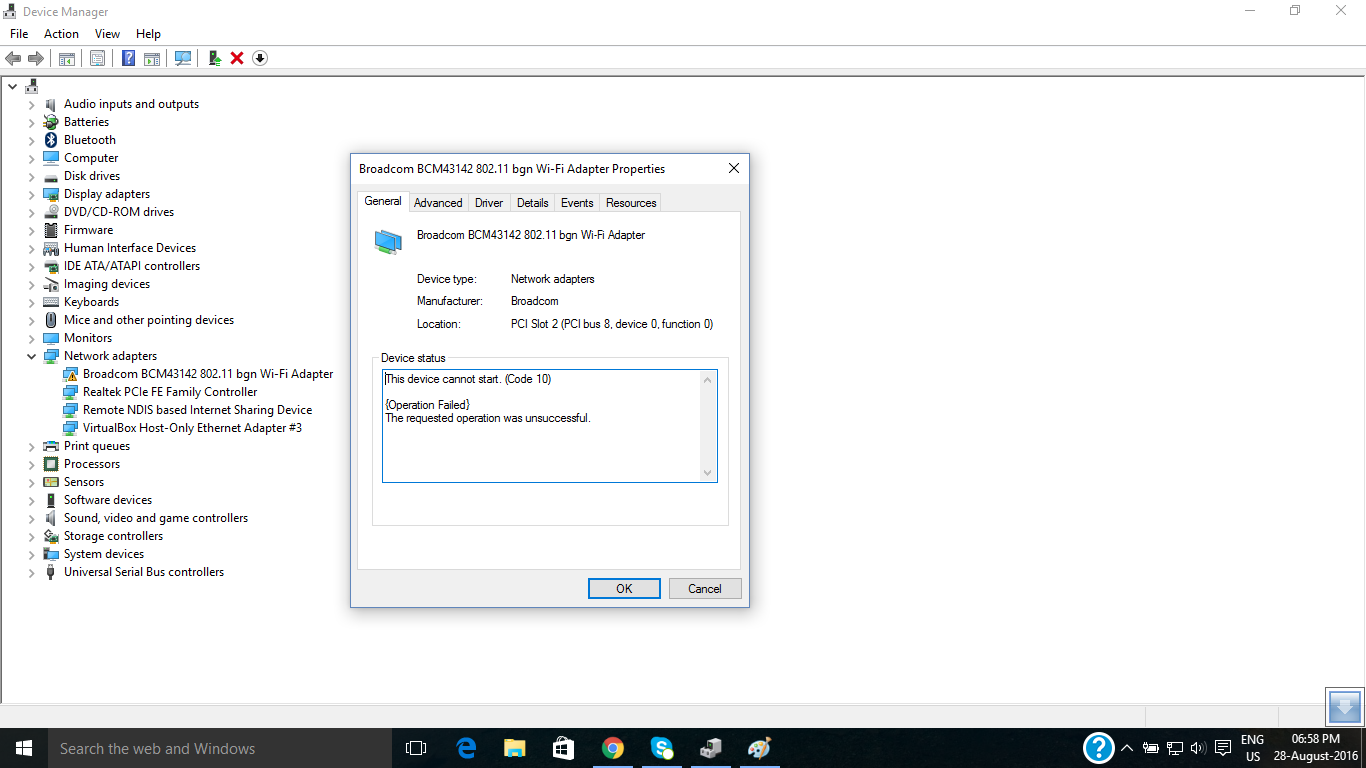
Task: Open the File menu
Action: (x=19, y=34)
